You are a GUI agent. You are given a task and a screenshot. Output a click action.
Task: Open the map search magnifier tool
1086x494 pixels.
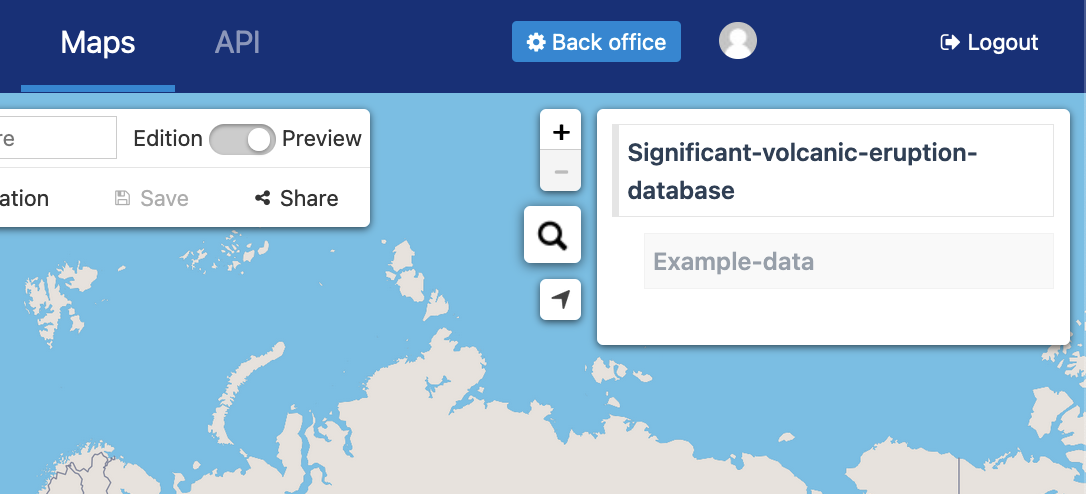(x=552, y=236)
